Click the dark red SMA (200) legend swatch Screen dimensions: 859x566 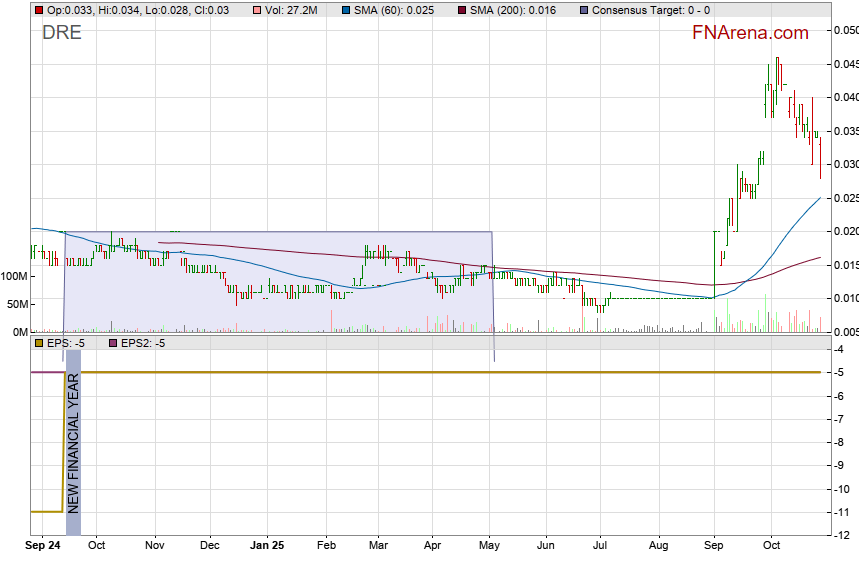pos(463,10)
